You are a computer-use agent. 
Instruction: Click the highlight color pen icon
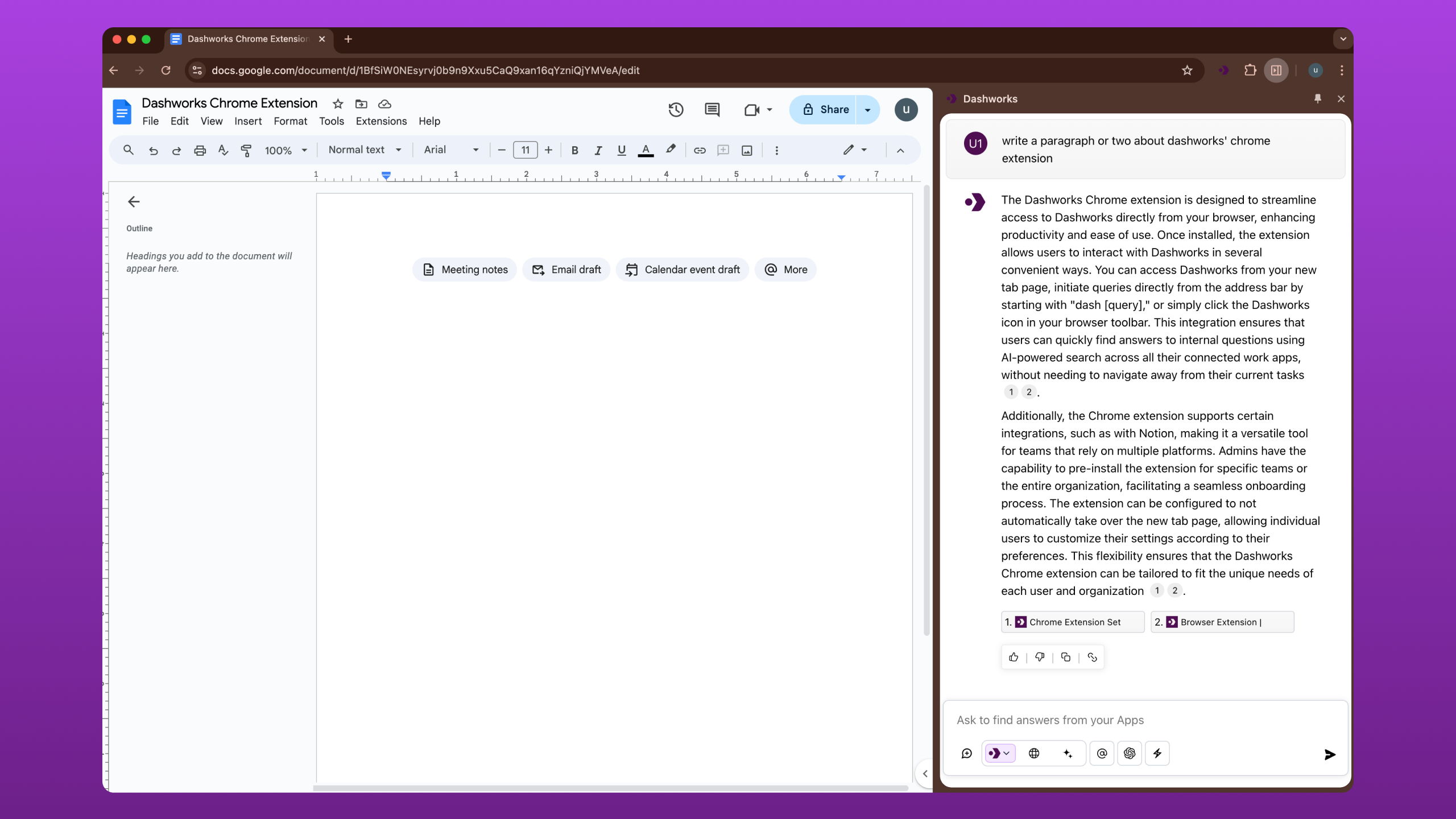671,150
